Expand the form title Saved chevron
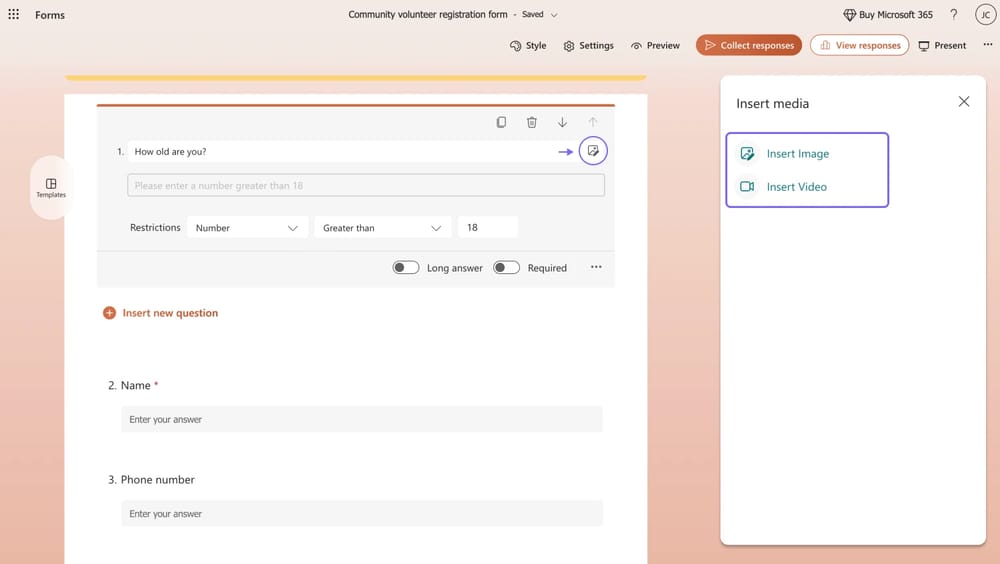Screen dimensions: 1000x564 pos(555,15)
